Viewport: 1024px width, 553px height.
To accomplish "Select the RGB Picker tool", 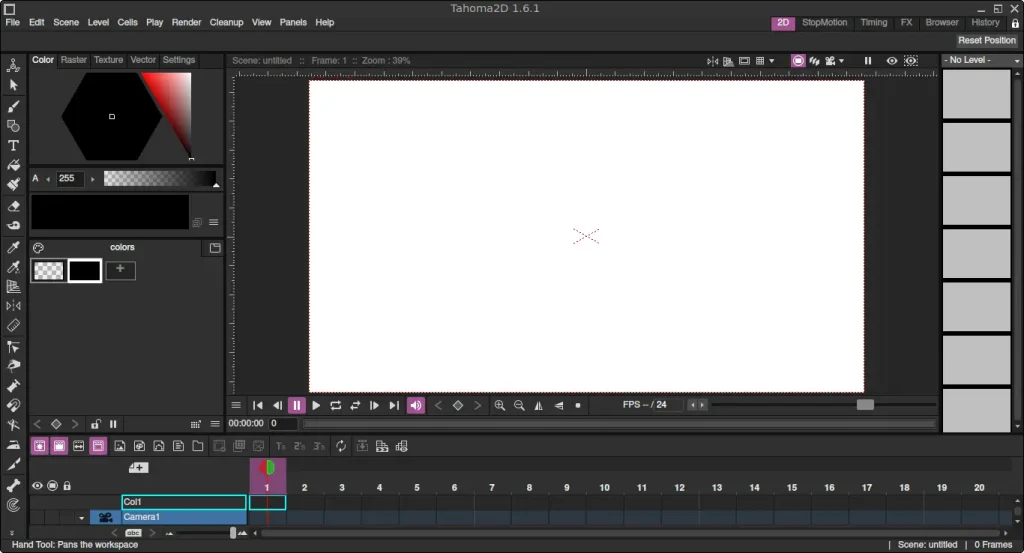I will [x=13, y=266].
